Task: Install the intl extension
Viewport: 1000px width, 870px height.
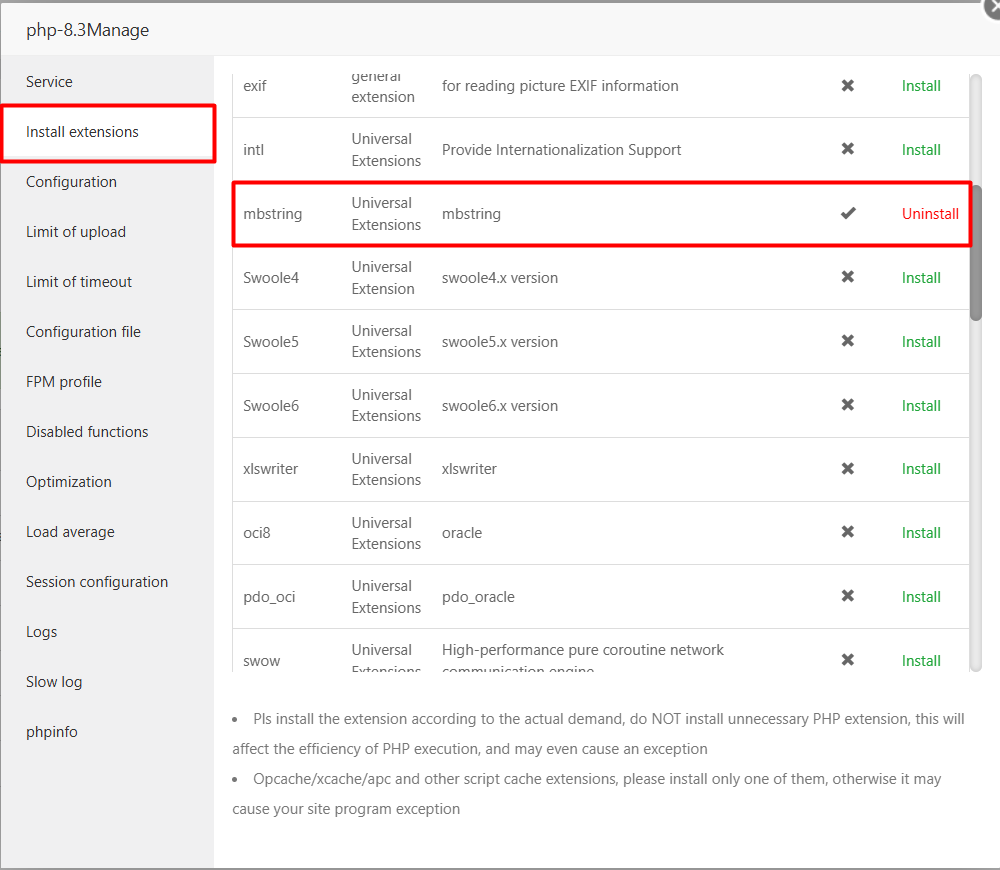Action: [x=921, y=149]
